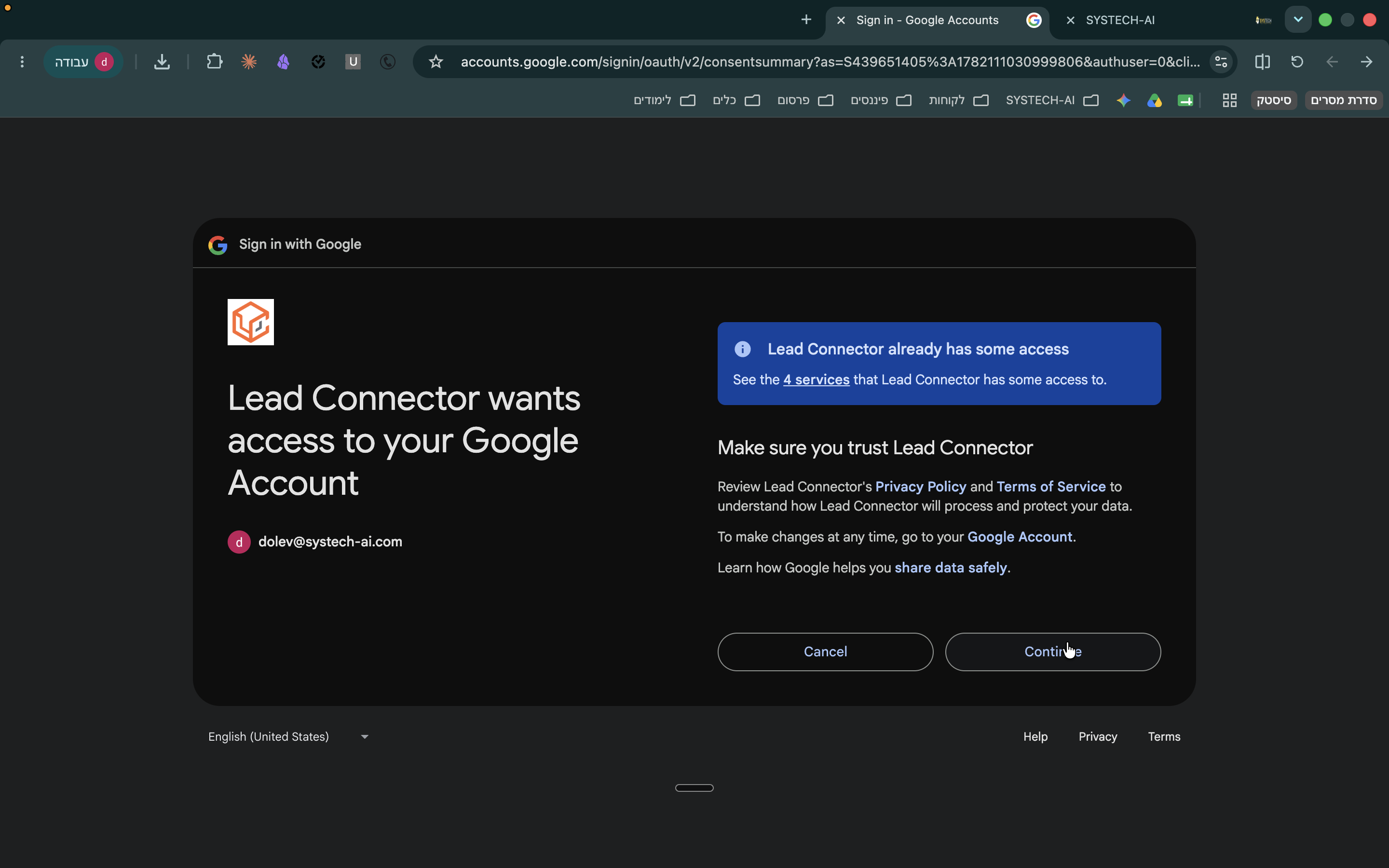Viewport: 1389px width, 868px height.
Task: Select the Sign in - Google Accounts tab
Action: [938, 20]
